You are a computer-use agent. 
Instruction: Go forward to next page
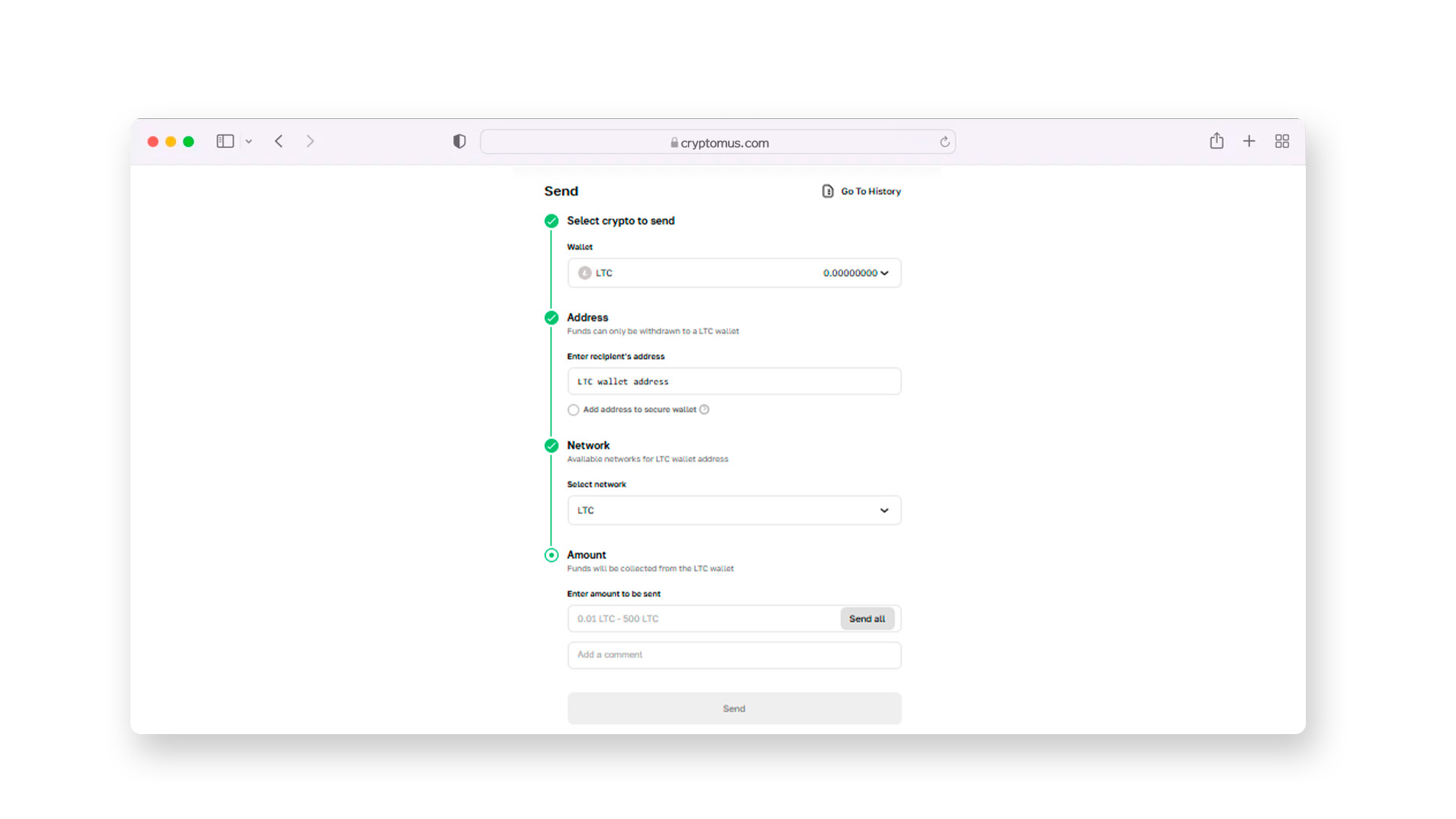tap(310, 141)
